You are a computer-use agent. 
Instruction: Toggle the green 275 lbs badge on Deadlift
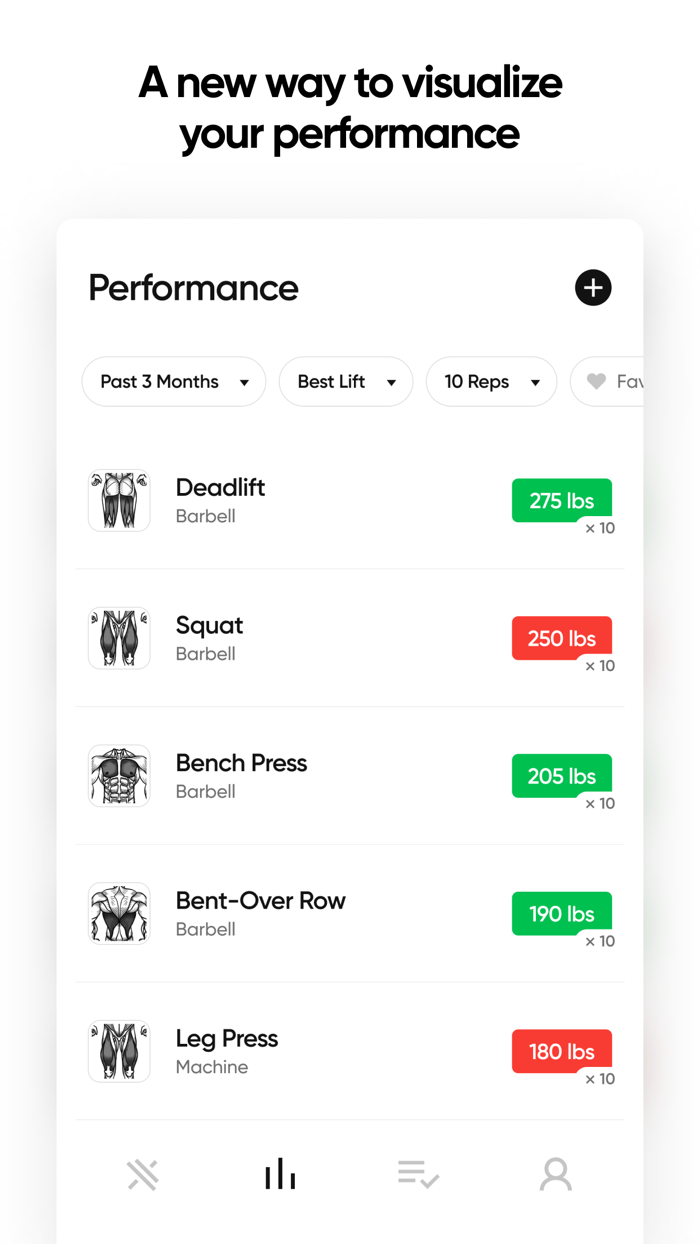coord(561,500)
